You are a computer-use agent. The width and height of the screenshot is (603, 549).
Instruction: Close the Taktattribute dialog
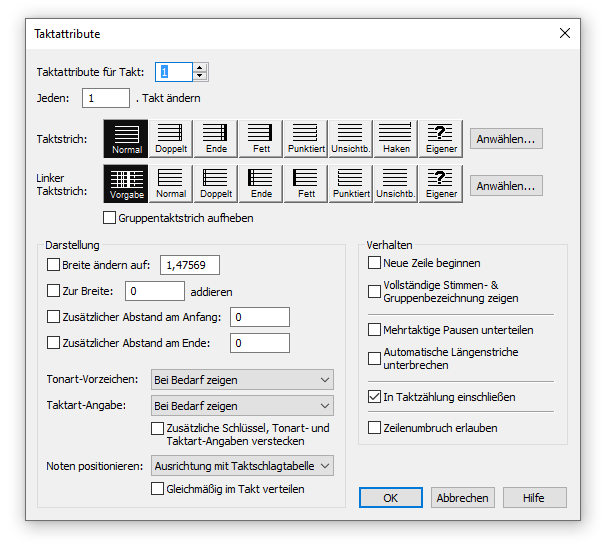click(565, 33)
